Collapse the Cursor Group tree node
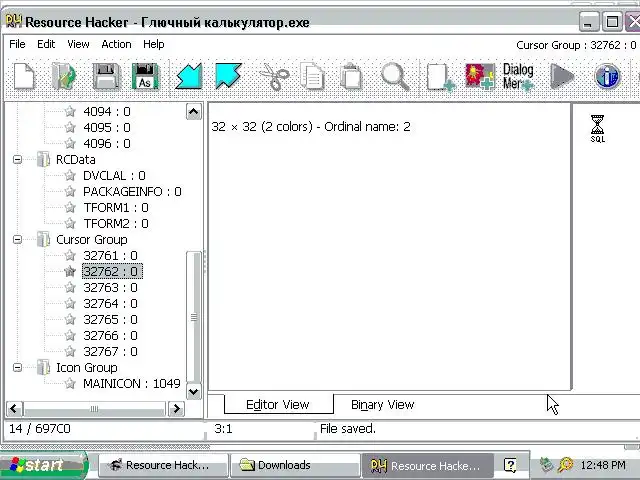Viewport: 640px width, 480px height. [x=17, y=239]
